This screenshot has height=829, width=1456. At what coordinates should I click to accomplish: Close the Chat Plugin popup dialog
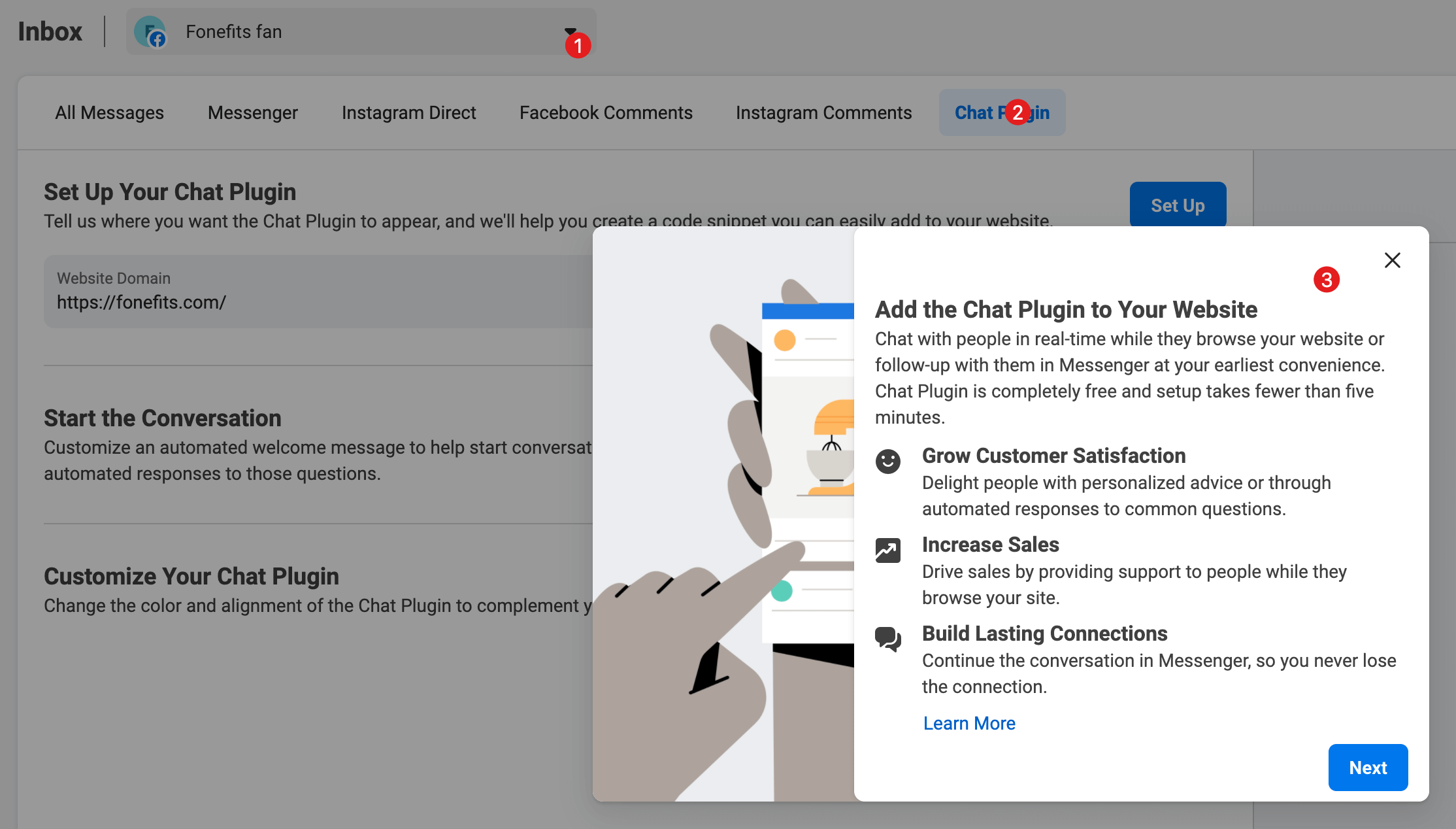point(1392,260)
